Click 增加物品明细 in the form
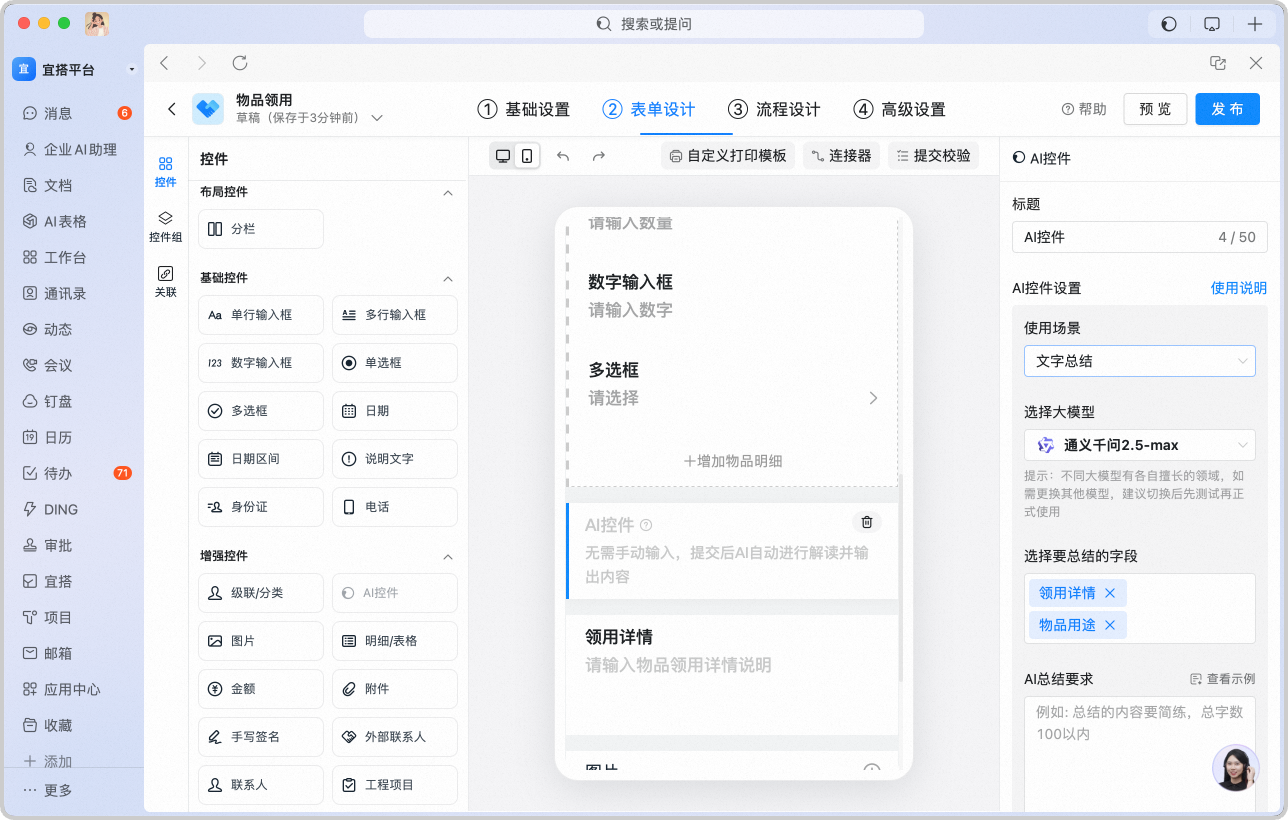The width and height of the screenshot is (1288, 820). click(733, 461)
